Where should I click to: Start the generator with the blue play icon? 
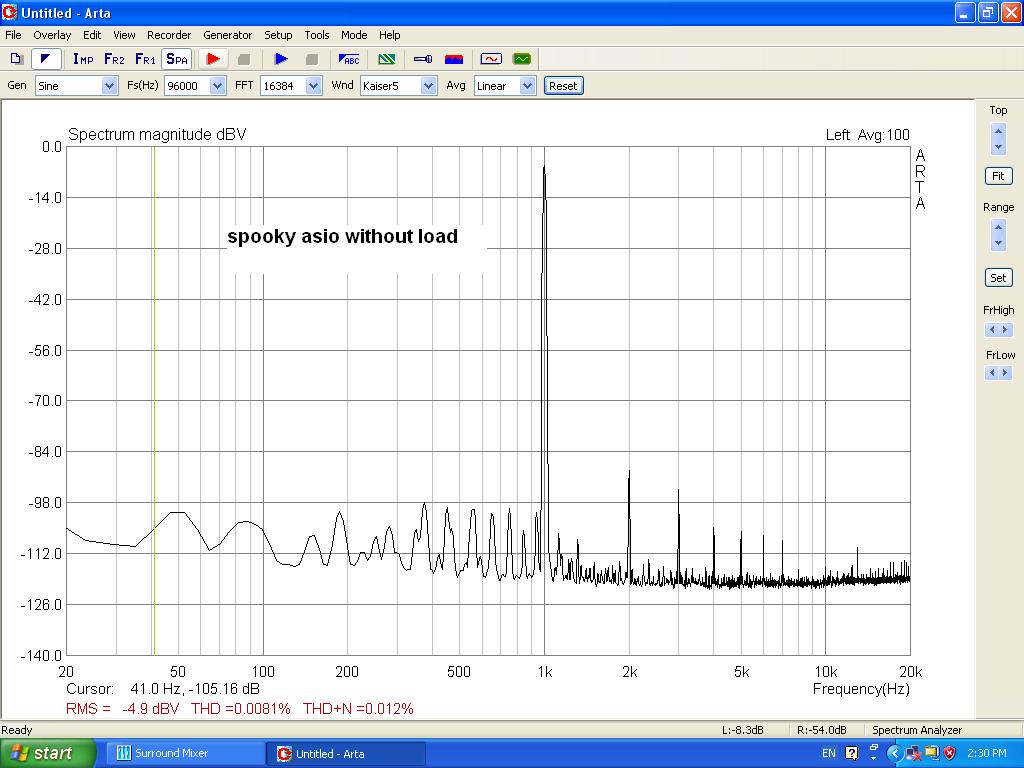281,59
